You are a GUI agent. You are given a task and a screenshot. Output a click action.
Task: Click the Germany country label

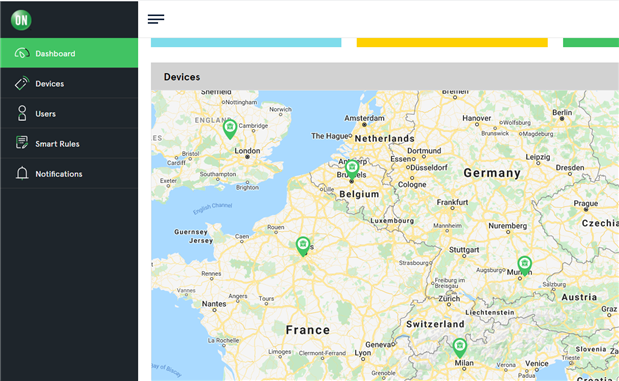pyautogui.click(x=492, y=173)
